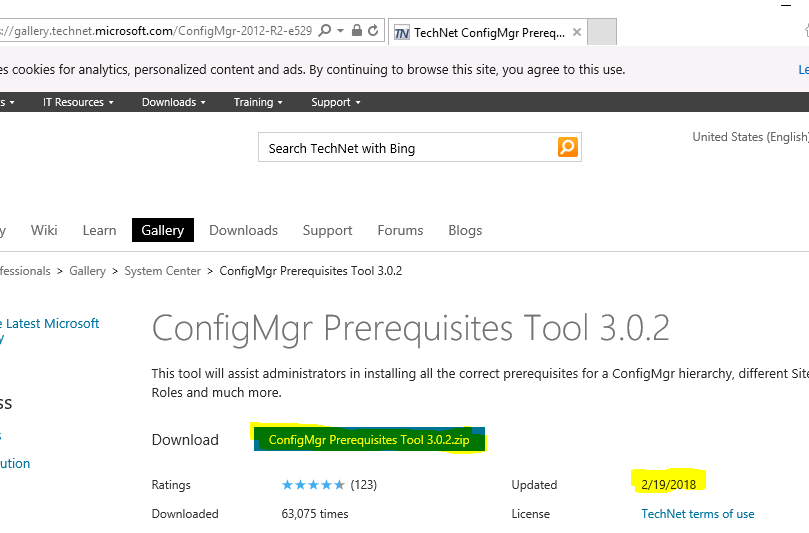This screenshot has height=533, width=809.
Task: Switch to the Forums tab
Action: click(x=400, y=230)
